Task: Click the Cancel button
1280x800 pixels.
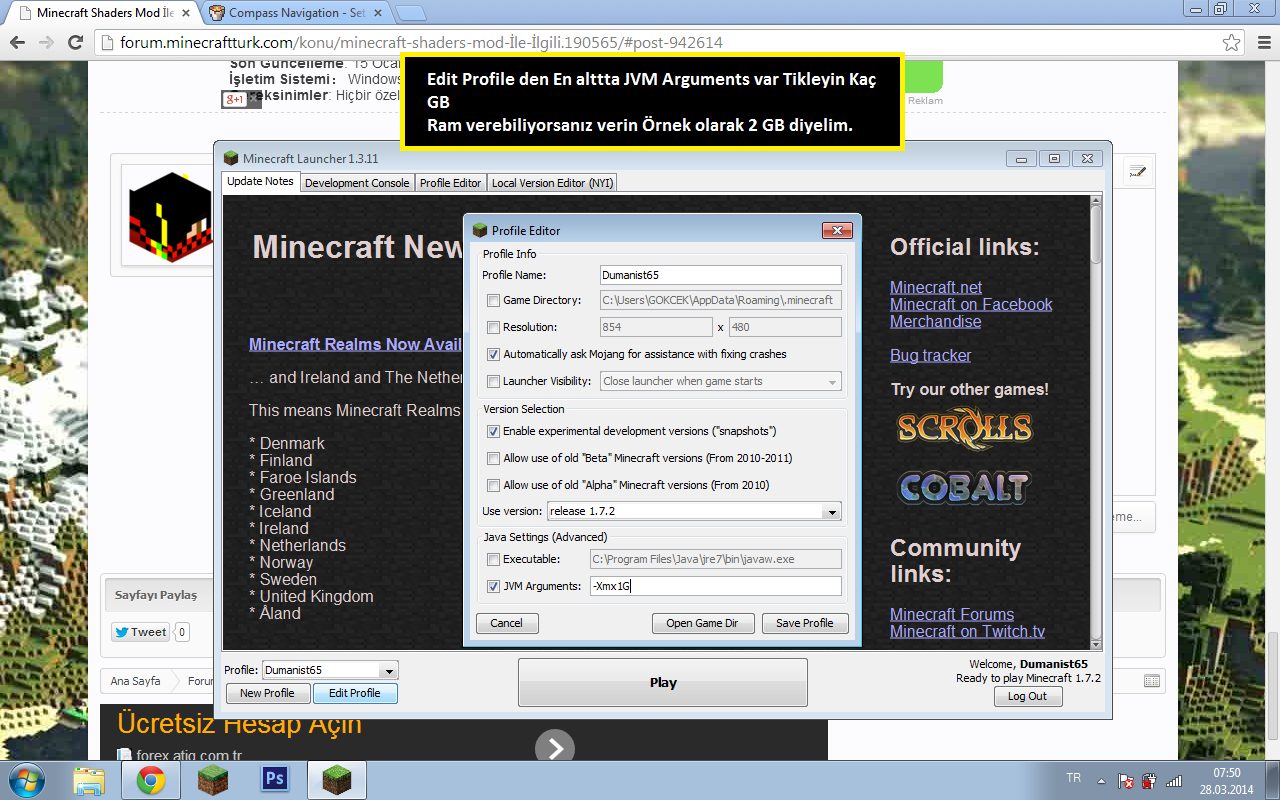Action: tap(507, 623)
